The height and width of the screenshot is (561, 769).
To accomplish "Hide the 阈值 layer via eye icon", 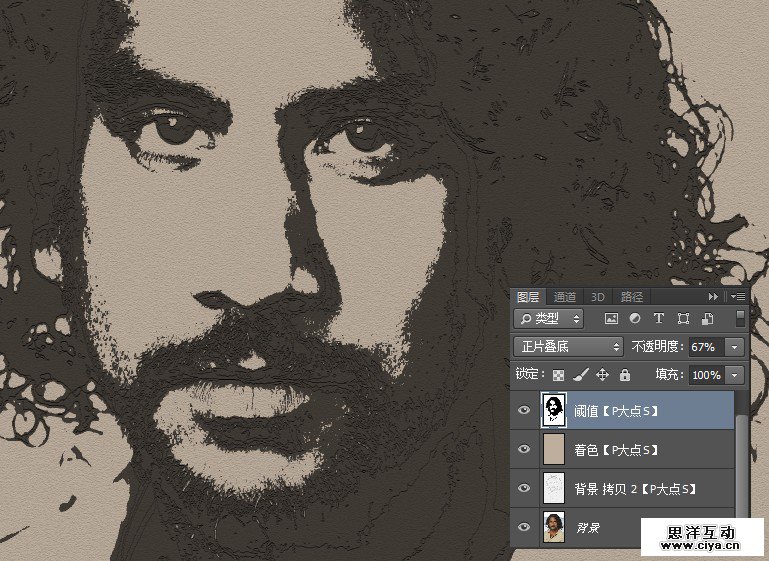I will click(524, 410).
